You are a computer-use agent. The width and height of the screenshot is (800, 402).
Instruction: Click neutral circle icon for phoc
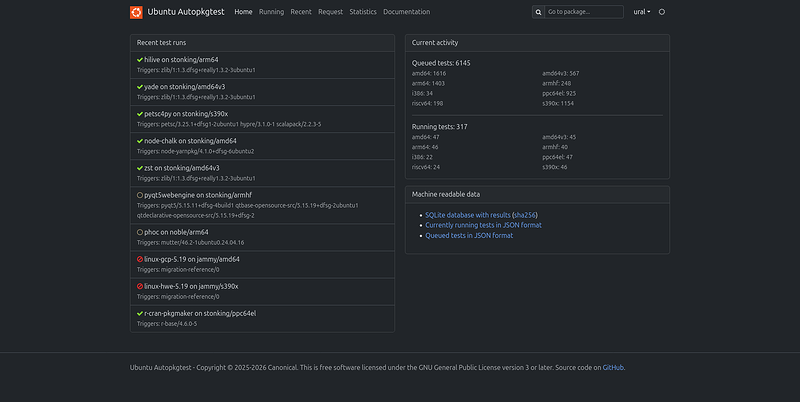coord(140,232)
